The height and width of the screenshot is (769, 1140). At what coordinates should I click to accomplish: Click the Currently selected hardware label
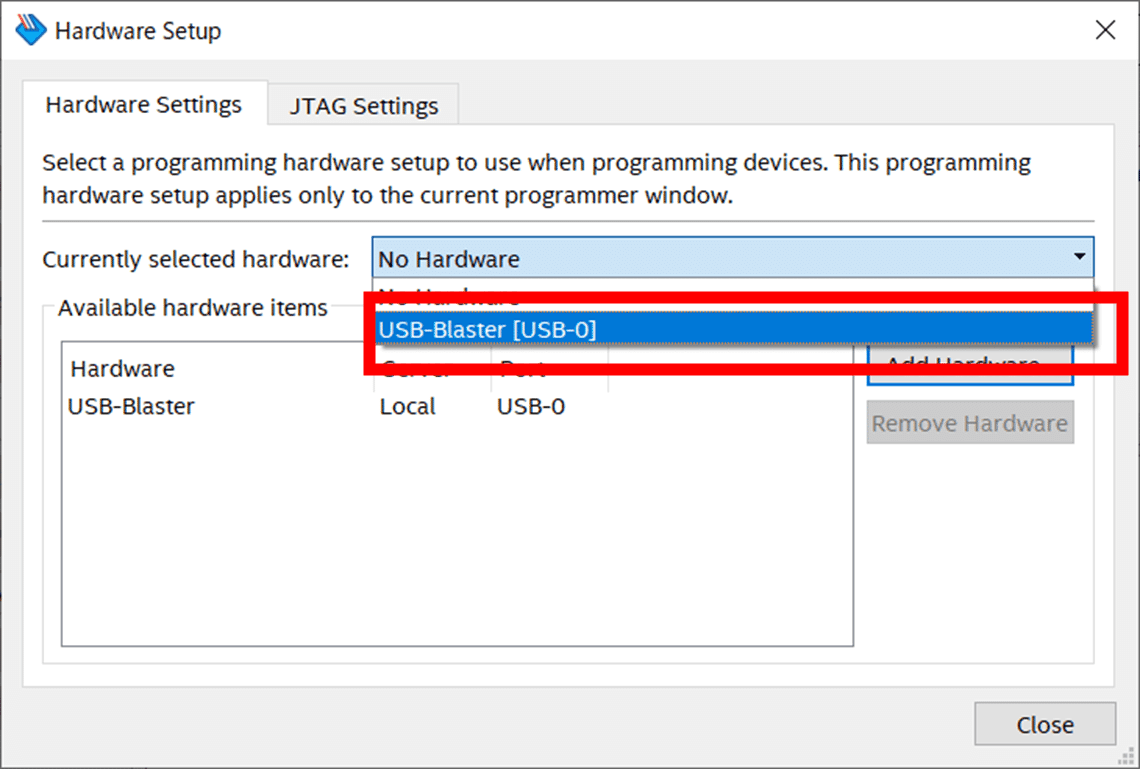point(196,259)
